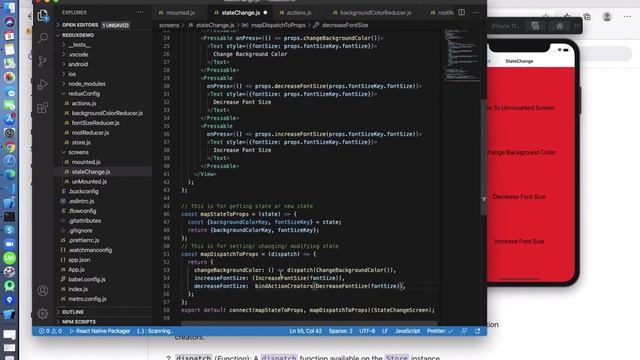This screenshot has width=640, height=360.
Task: Click the feedback icon in status bar
Action: [464, 331]
